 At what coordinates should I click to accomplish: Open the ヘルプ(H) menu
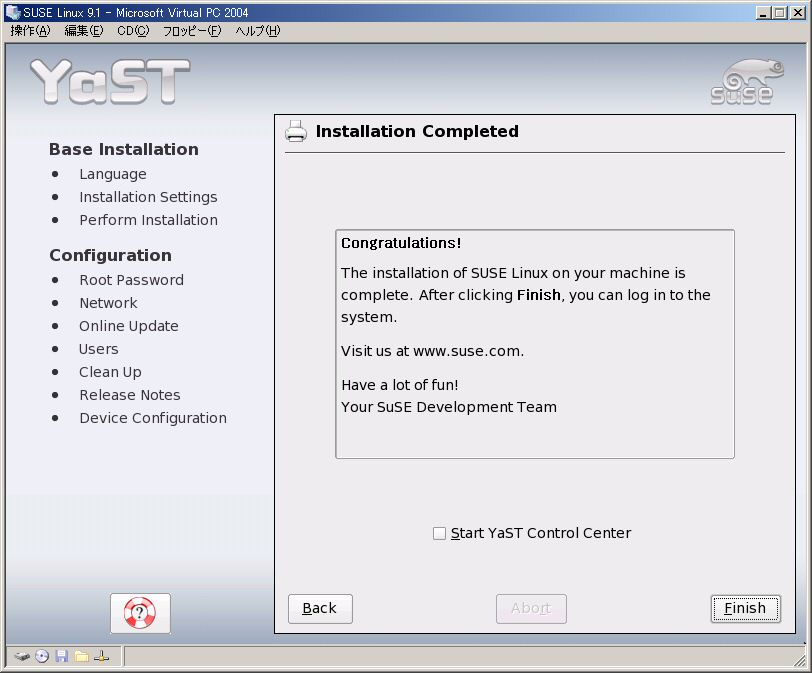[x=258, y=31]
